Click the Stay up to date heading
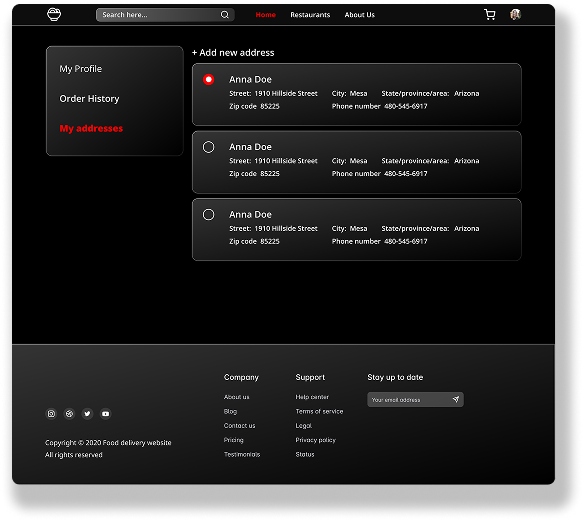The image size is (584, 521). [395, 377]
